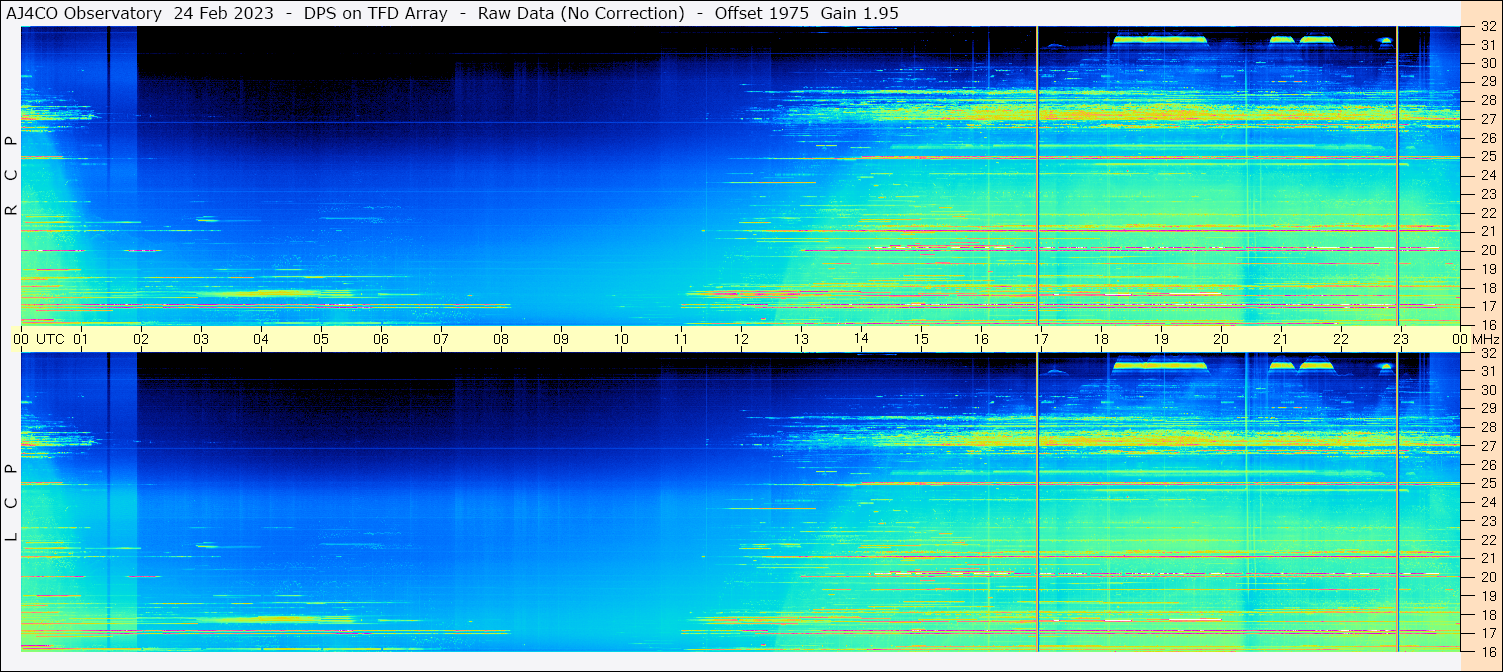
Task: Click the 30 MHz label on LCP scale
Action: point(1488,390)
